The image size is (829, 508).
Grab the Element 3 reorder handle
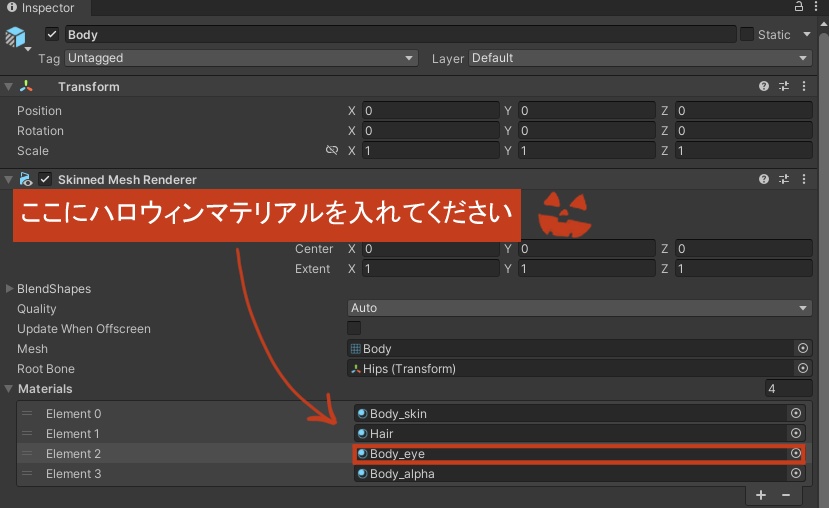[x=27, y=473]
